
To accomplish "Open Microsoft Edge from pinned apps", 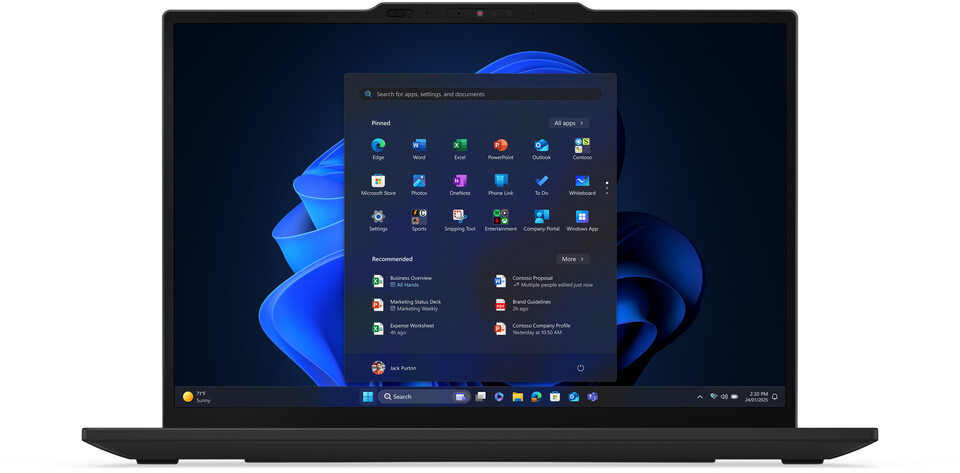I will point(378,146).
